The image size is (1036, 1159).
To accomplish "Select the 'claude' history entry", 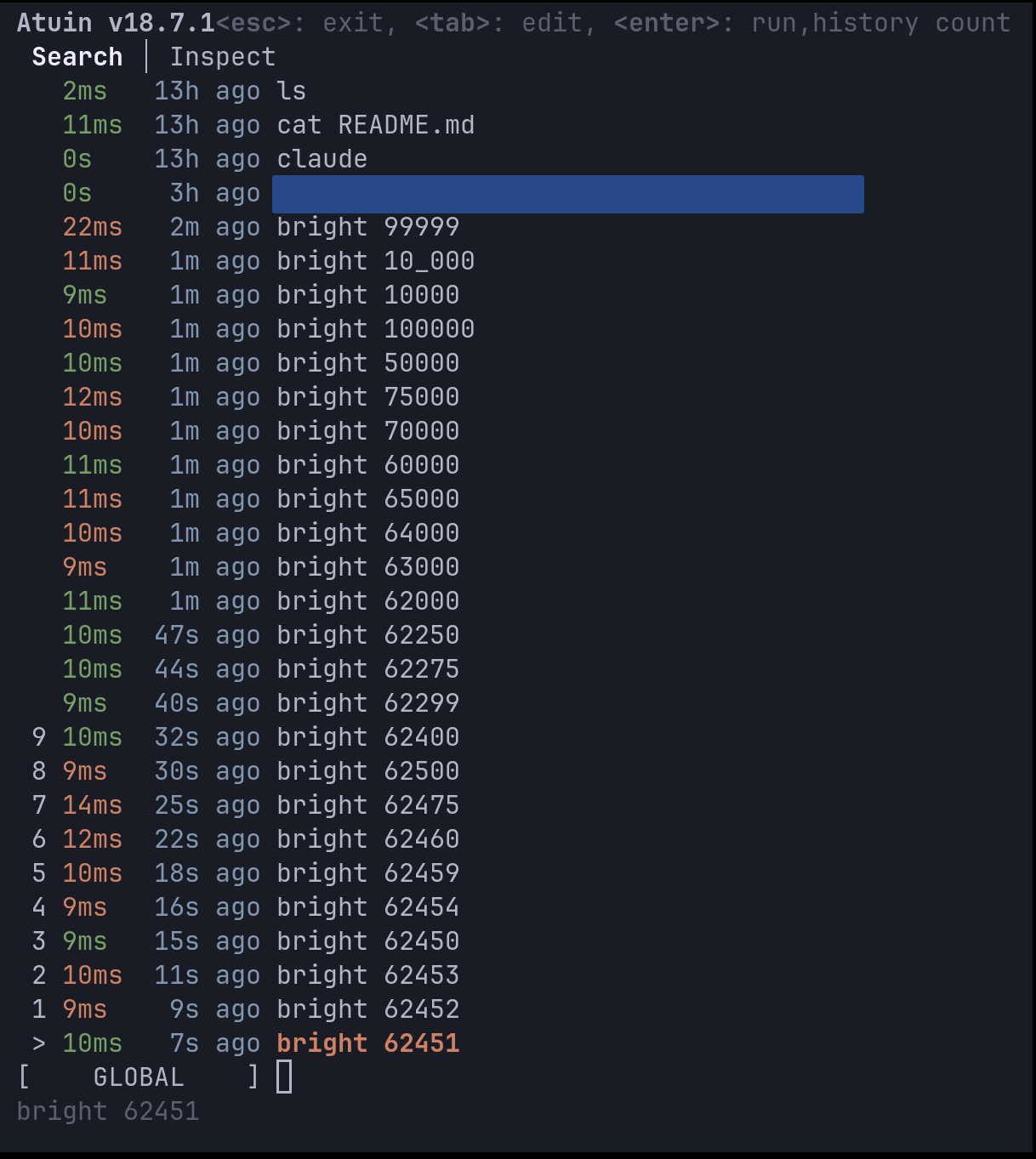I will tap(322, 158).
